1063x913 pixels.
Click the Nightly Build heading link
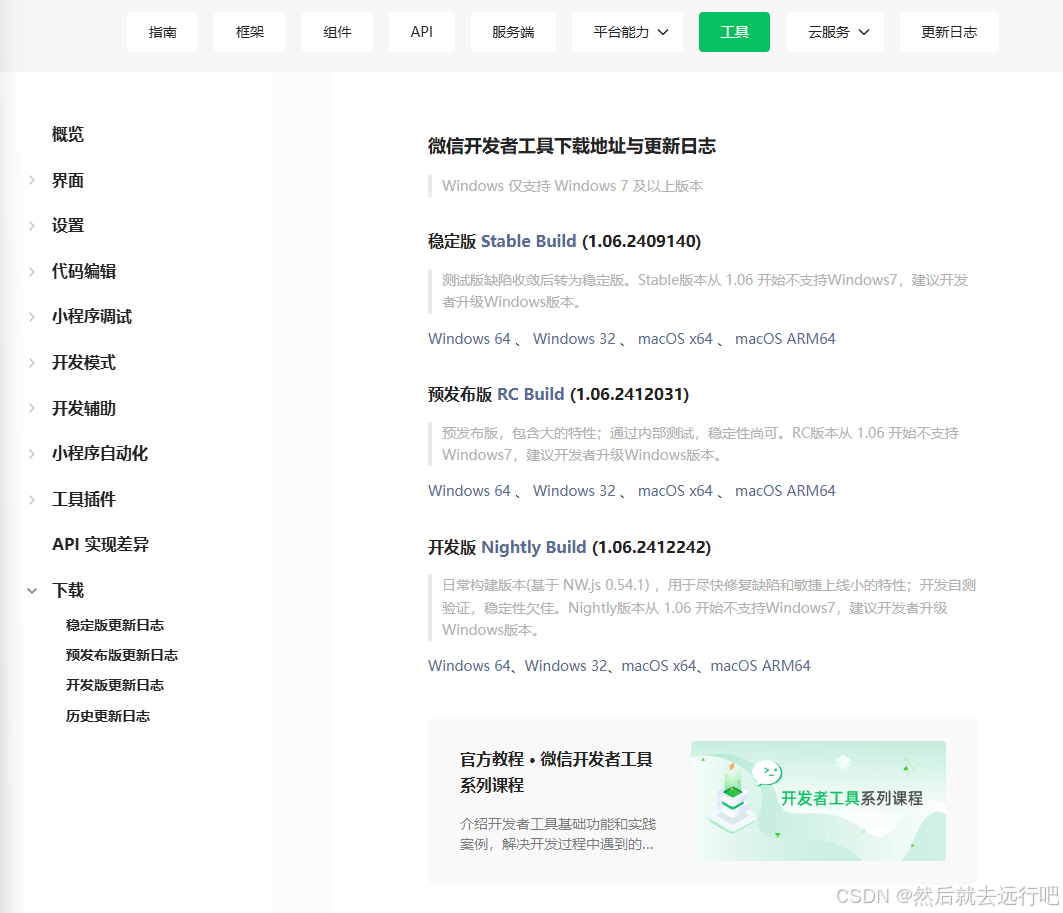click(x=534, y=548)
